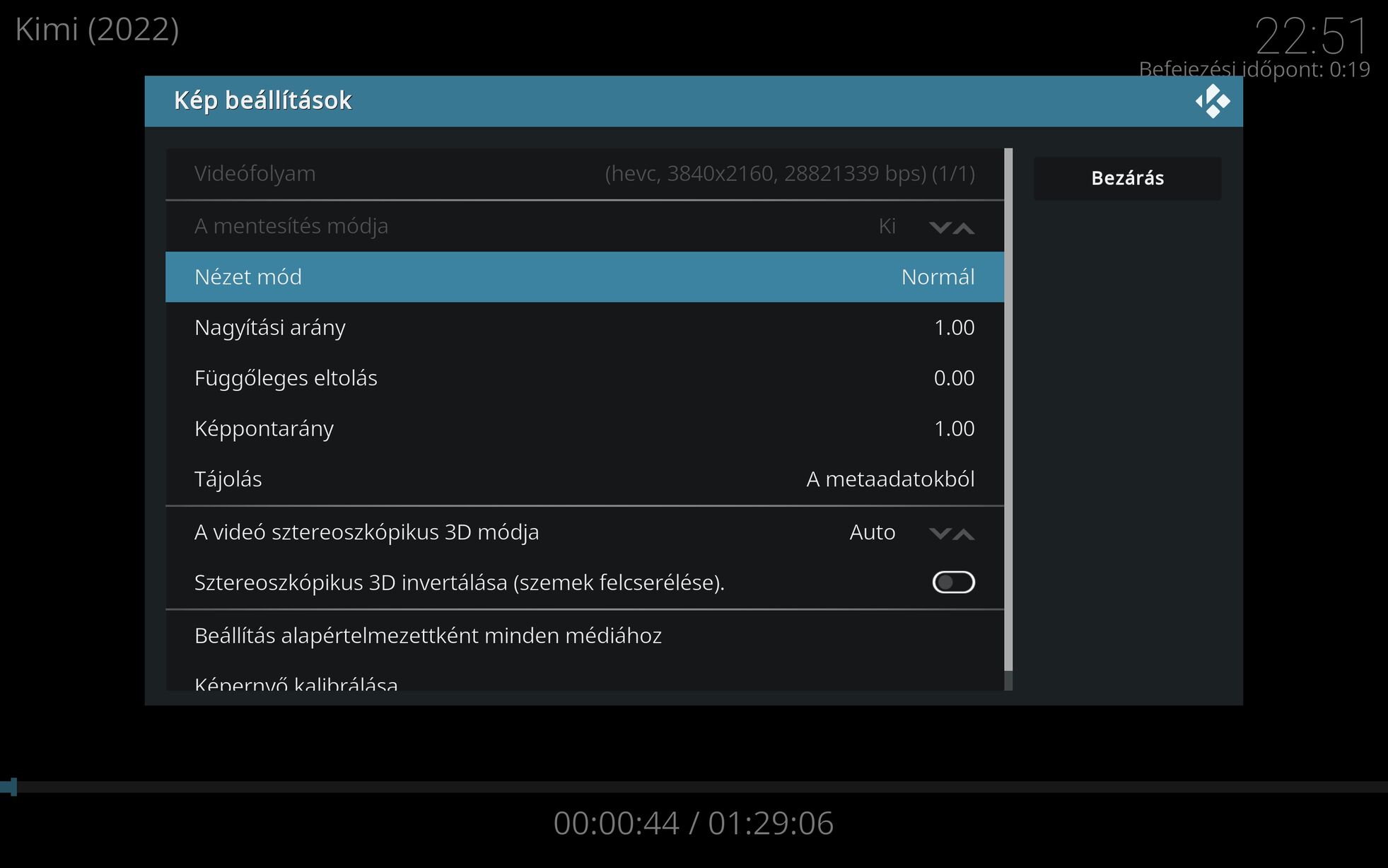Select the Nézet mód row
The image size is (1388, 868).
(x=584, y=277)
